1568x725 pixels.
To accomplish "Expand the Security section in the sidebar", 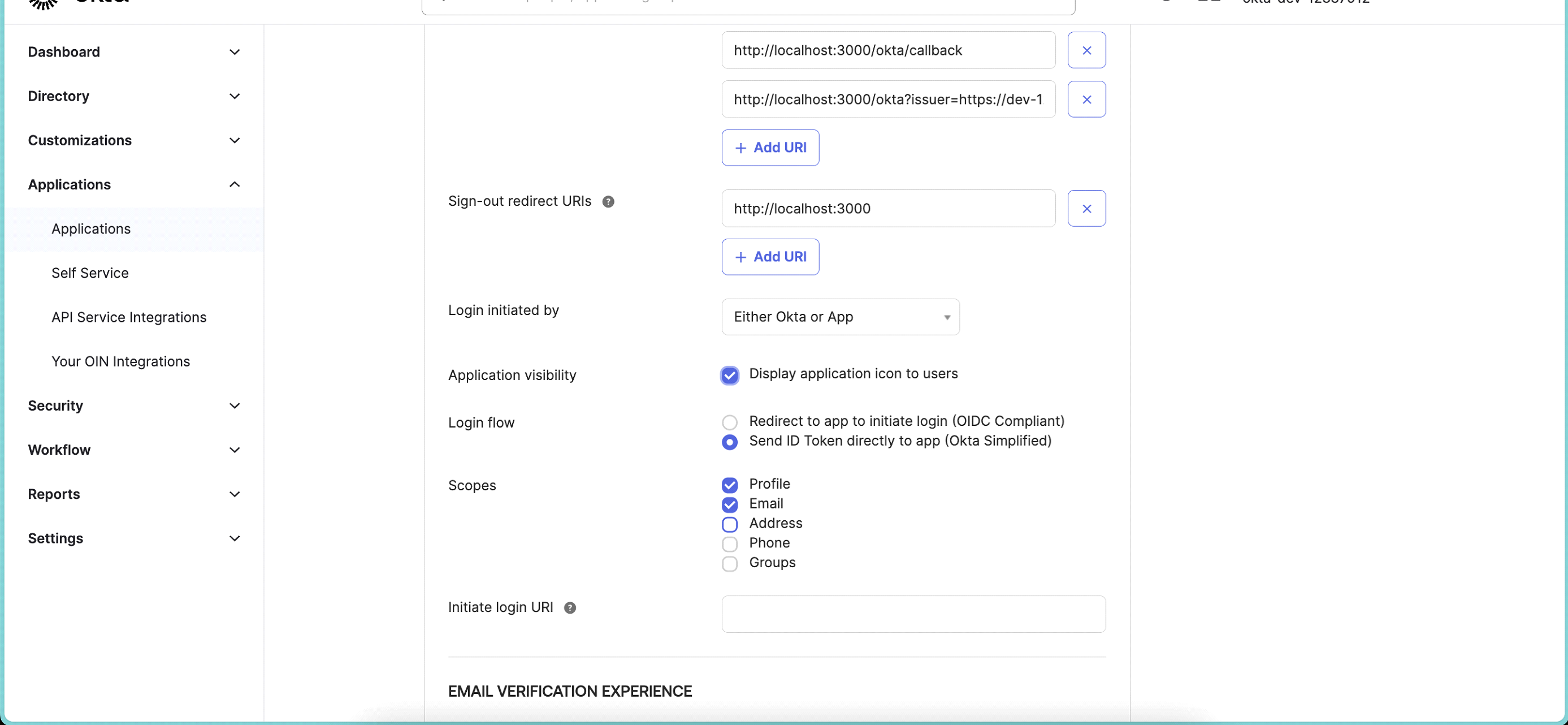I will (x=133, y=405).
